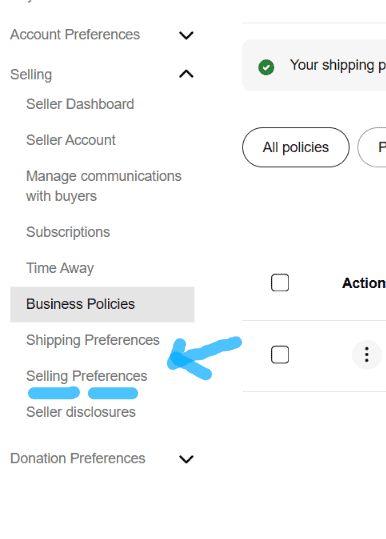Image resolution: width=386 pixels, height=539 pixels.
Task: Open the three-dot actions menu in policy row
Action: tap(367, 354)
